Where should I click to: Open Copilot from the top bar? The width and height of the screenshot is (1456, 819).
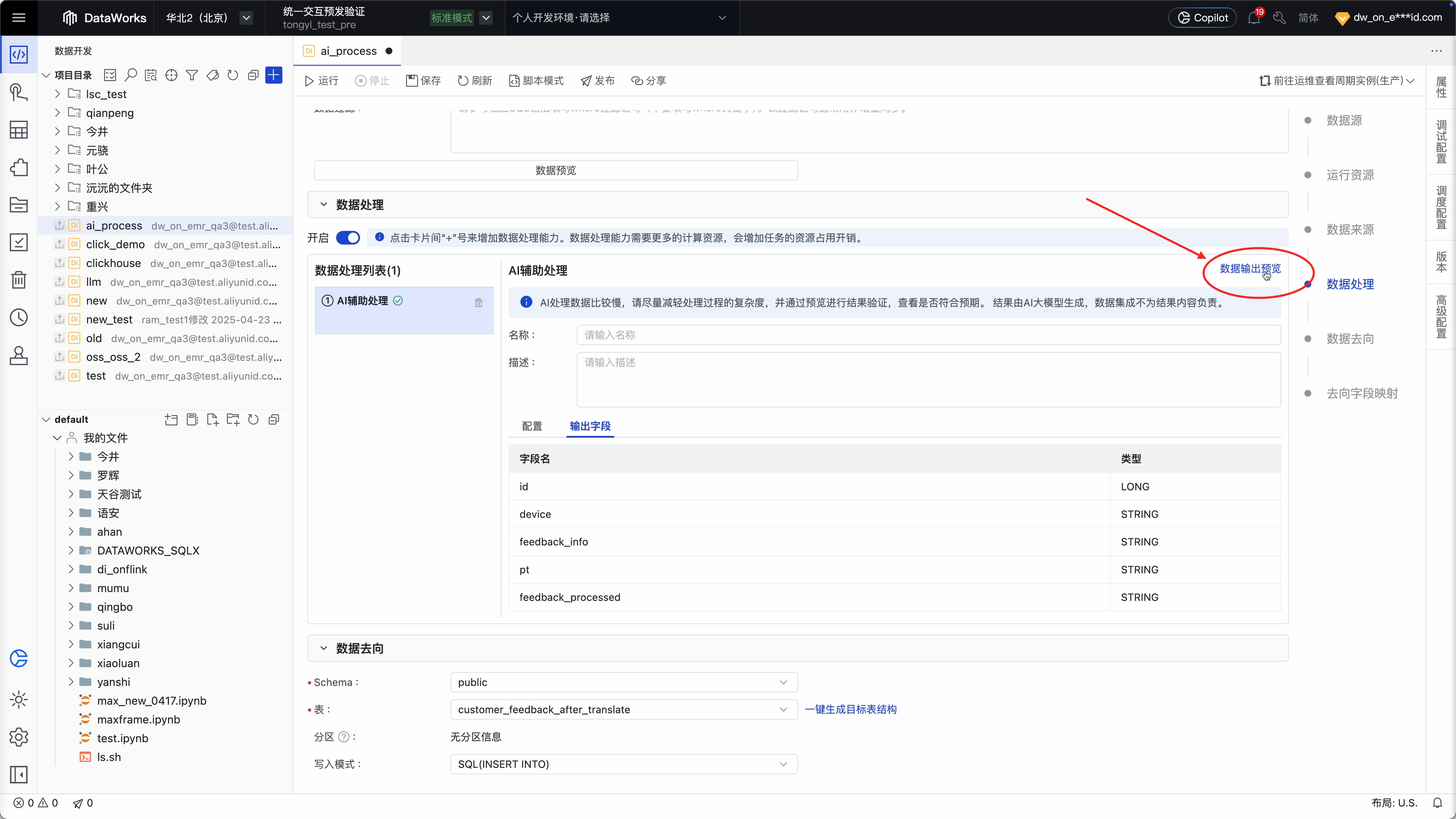click(1202, 17)
